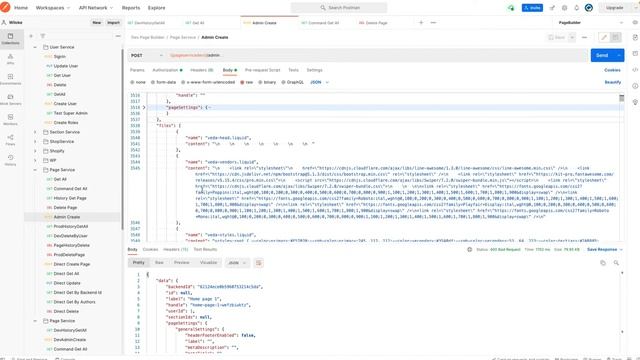Open the History sidebar panel
The height and width of the screenshot is (360, 640).
click(x=10, y=160)
